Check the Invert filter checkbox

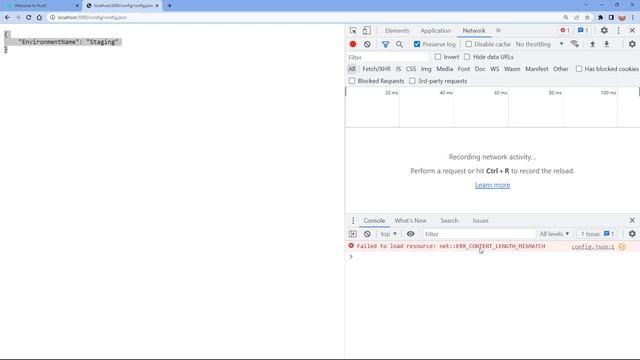438,57
